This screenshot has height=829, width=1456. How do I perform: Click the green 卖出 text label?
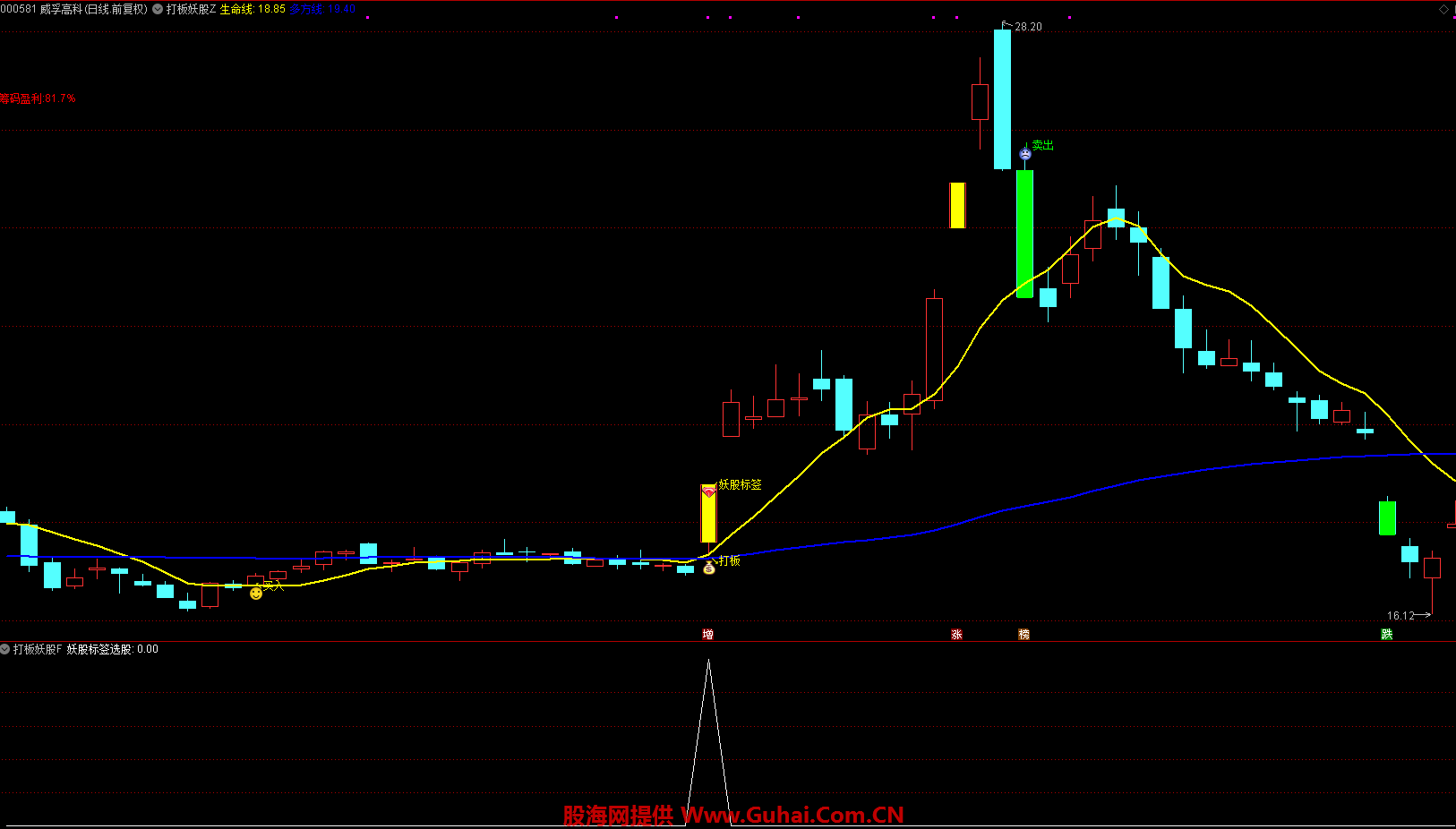tap(1043, 145)
